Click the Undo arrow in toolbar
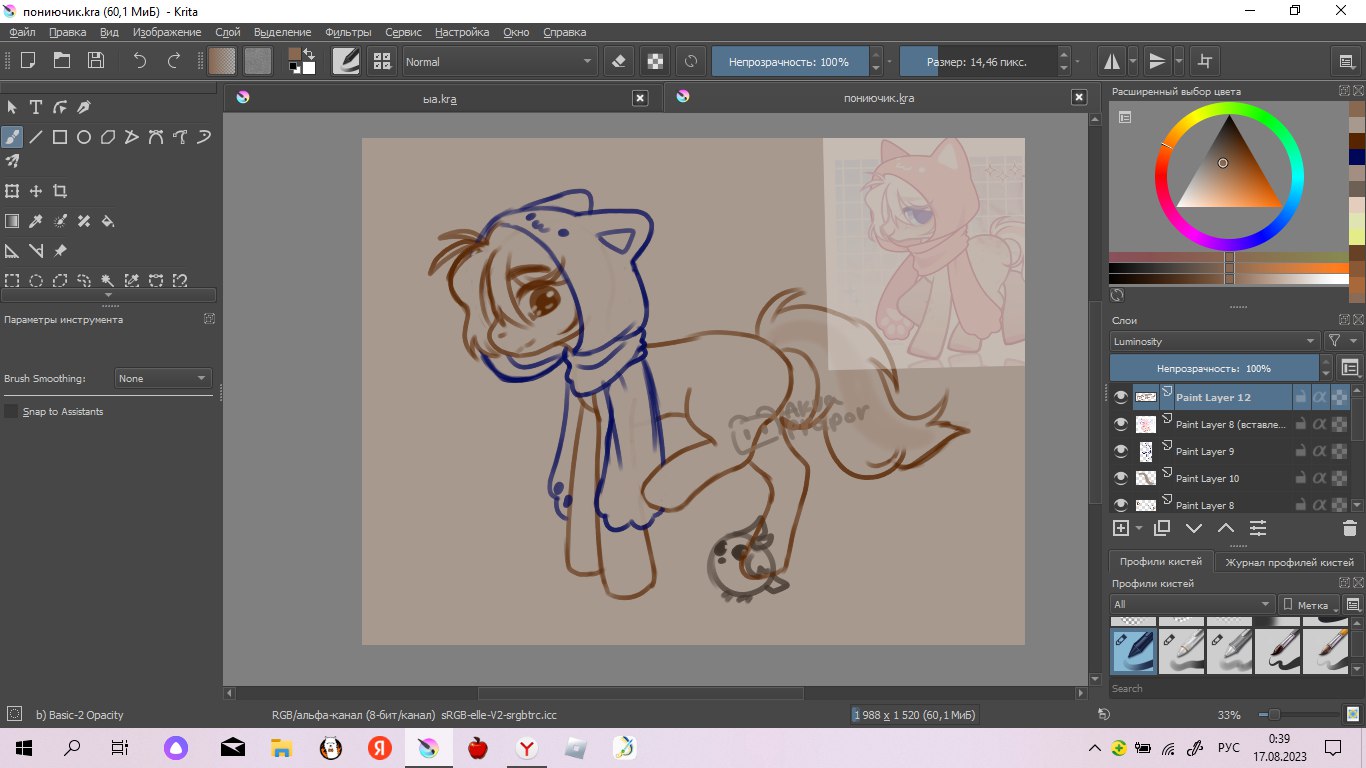 tap(140, 60)
